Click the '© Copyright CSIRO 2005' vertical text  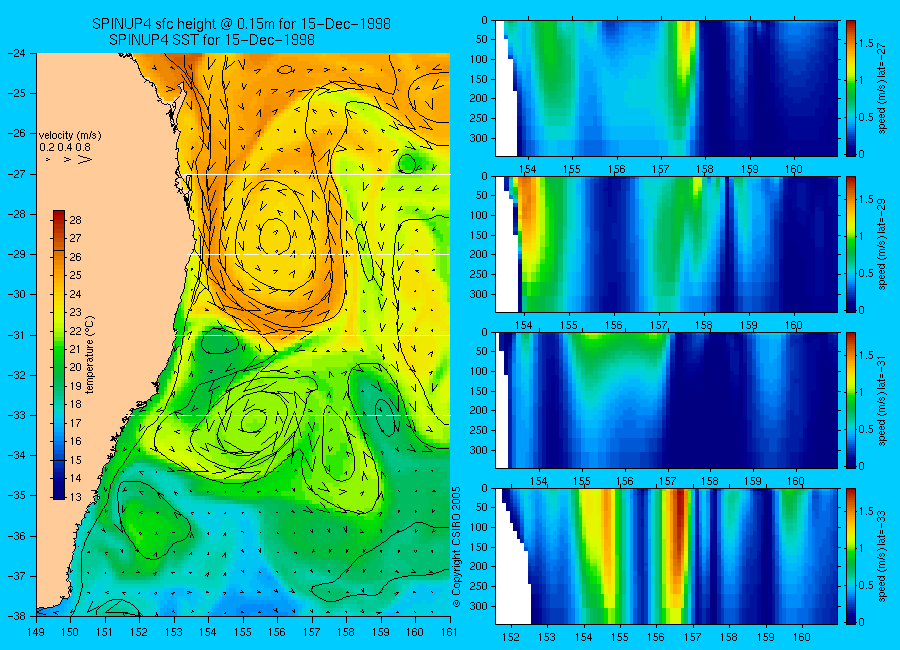pos(456,547)
